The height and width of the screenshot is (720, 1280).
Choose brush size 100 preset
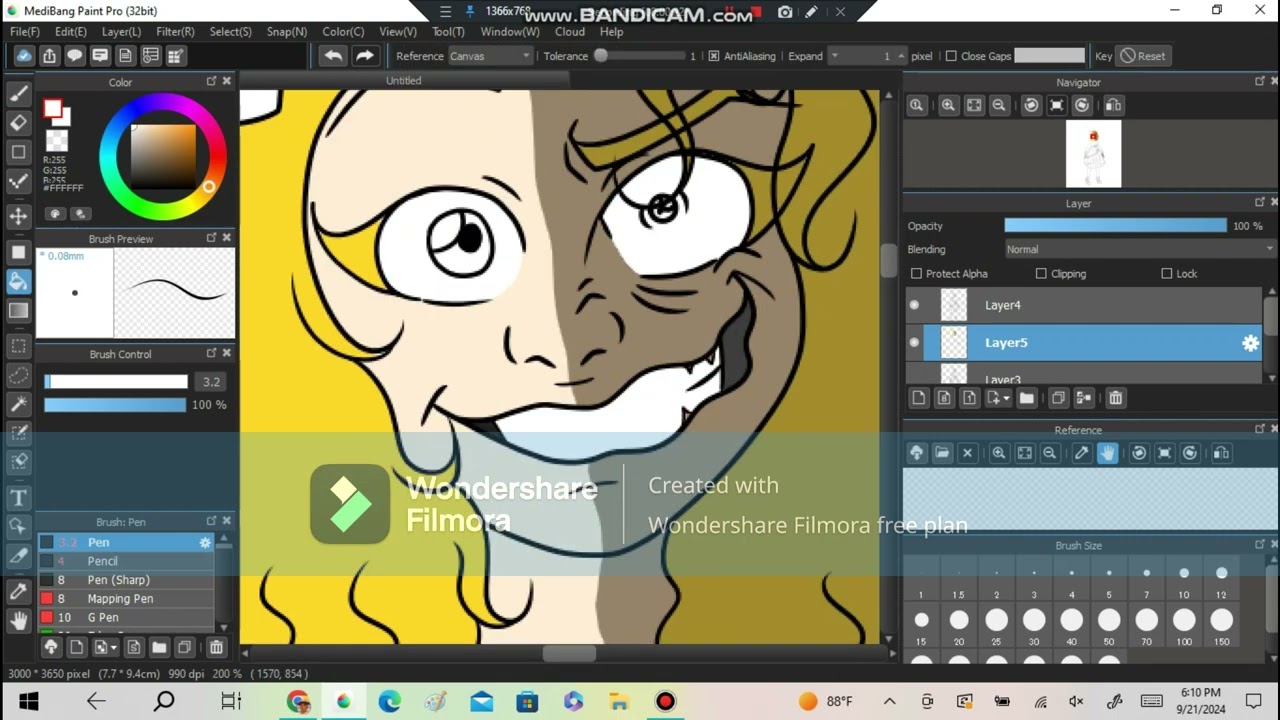tap(1184, 621)
